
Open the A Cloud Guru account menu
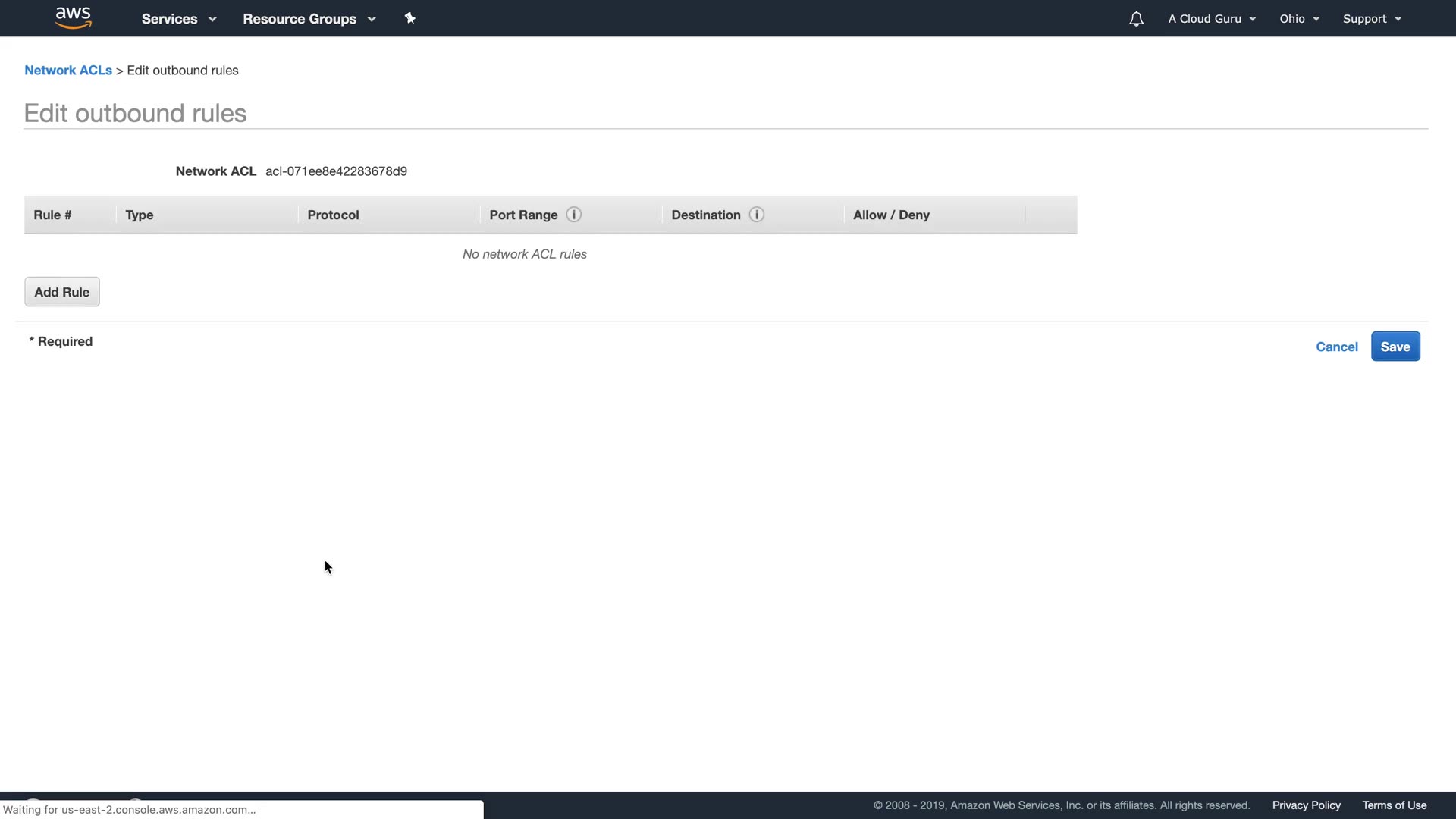pos(1211,19)
